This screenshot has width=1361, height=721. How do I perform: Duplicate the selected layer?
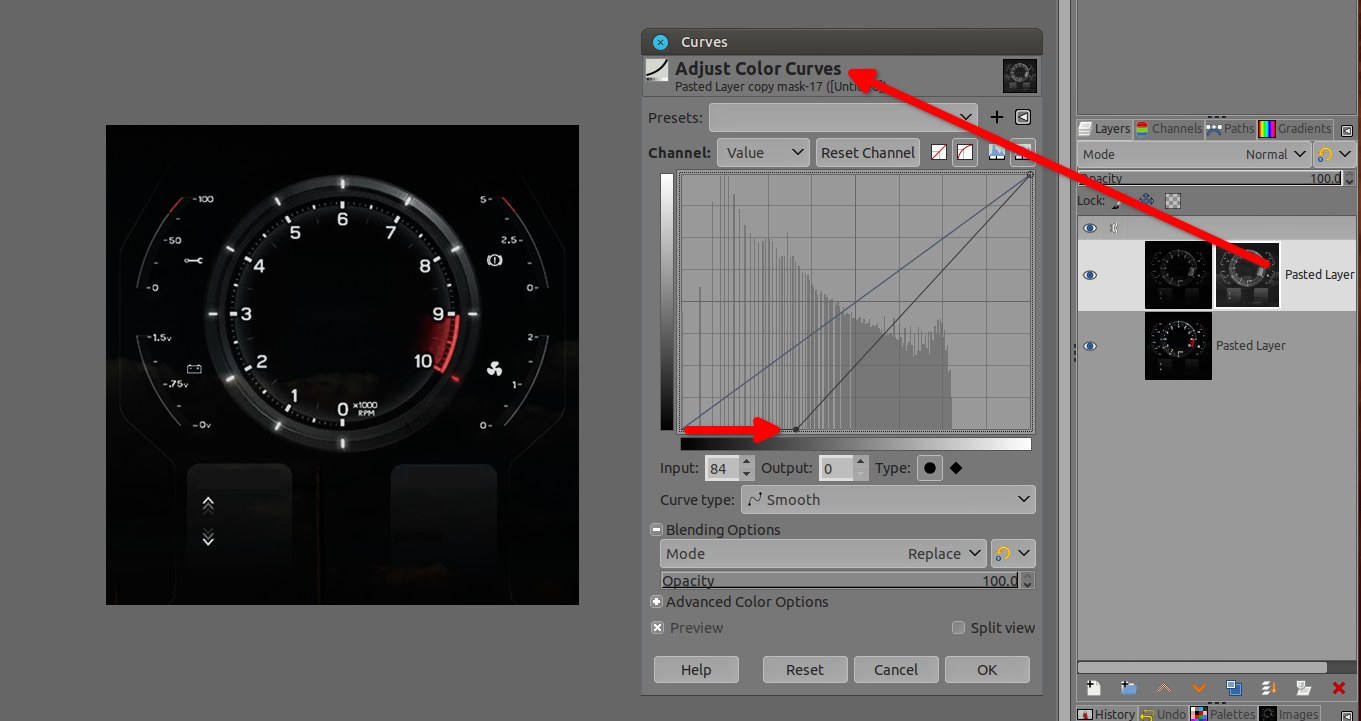pyautogui.click(x=1234, y=688)
